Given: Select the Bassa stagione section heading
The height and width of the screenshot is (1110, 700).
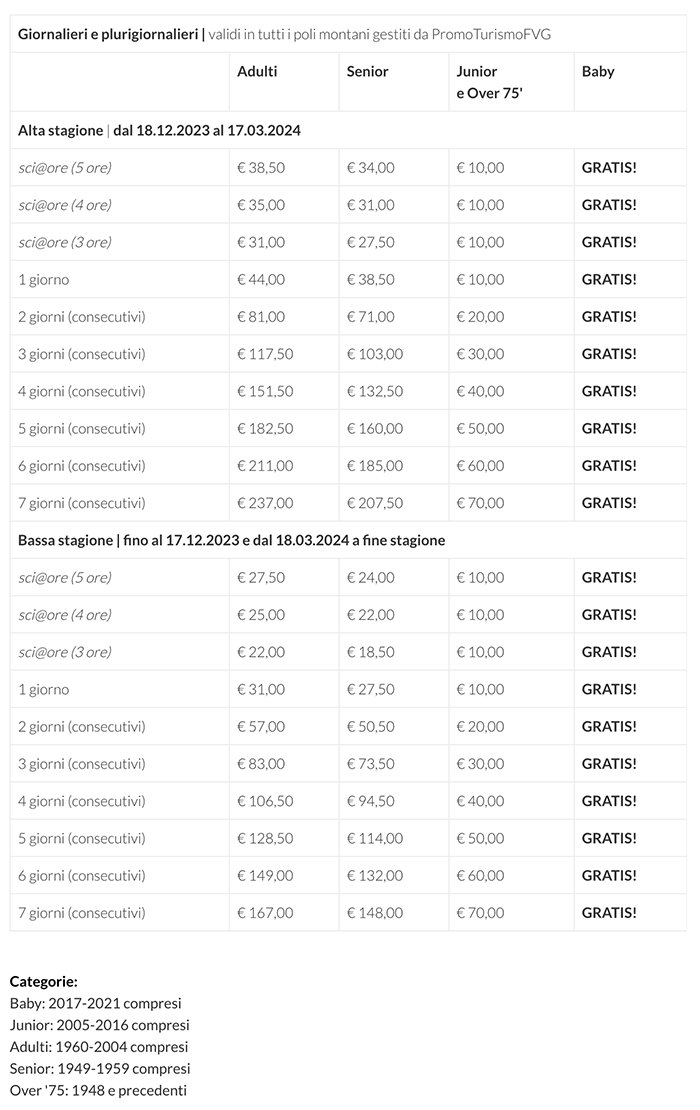Looking at the screenshot, I should click(231, 540).
